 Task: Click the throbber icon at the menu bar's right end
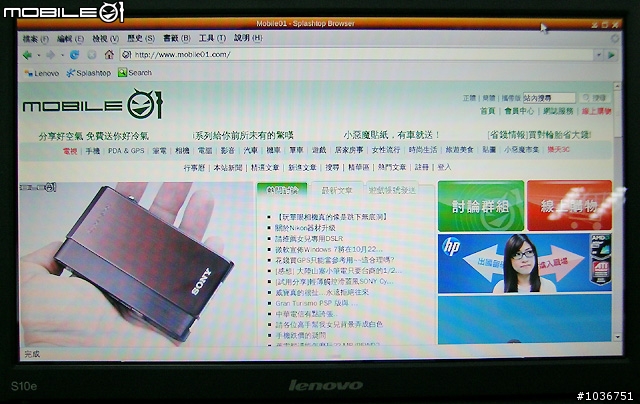pos(615,38)
